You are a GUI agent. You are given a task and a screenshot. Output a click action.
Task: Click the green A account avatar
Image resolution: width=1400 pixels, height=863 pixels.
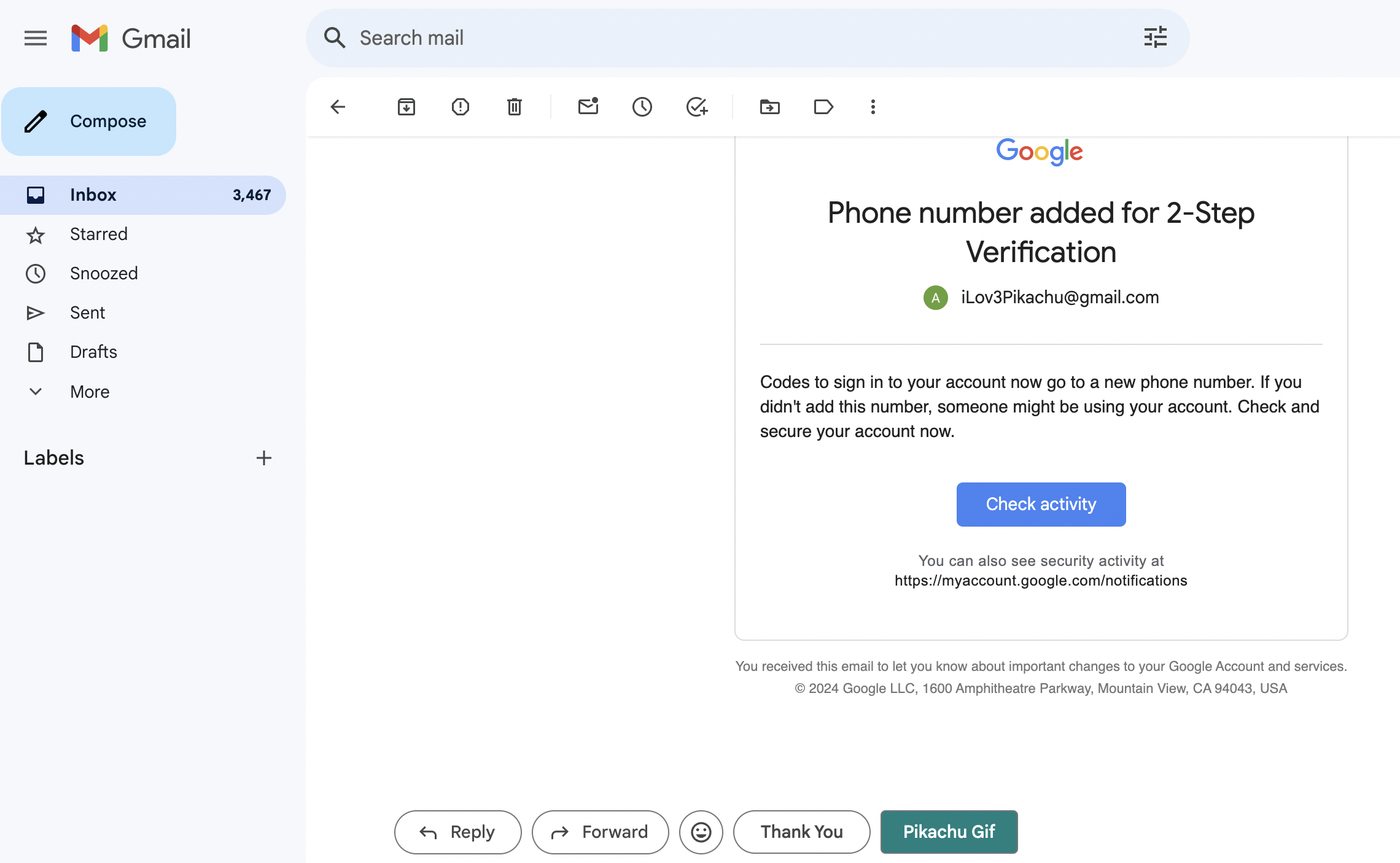[x=935, y=298]
